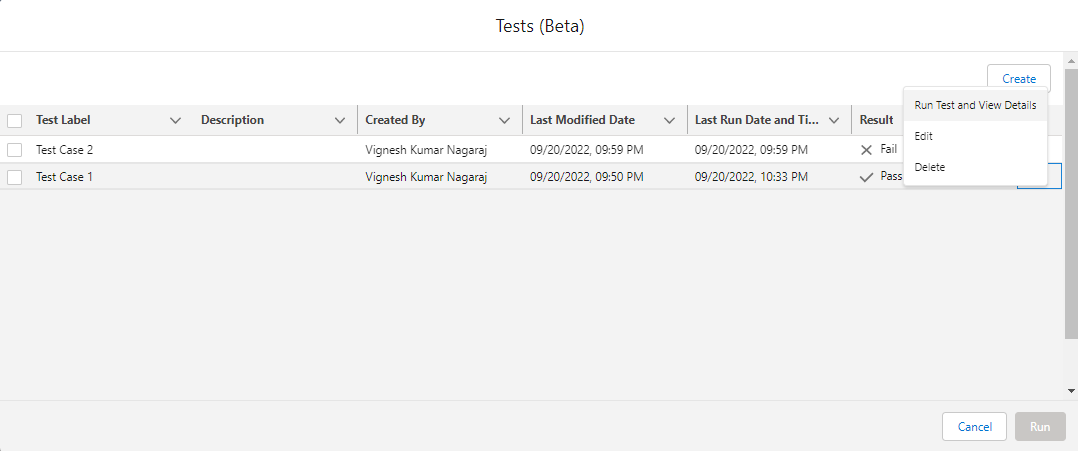The height and width of the screenshot is (451, 1078).
Task: Toggle the select-all checkbox in header
Action: (15, 121)
